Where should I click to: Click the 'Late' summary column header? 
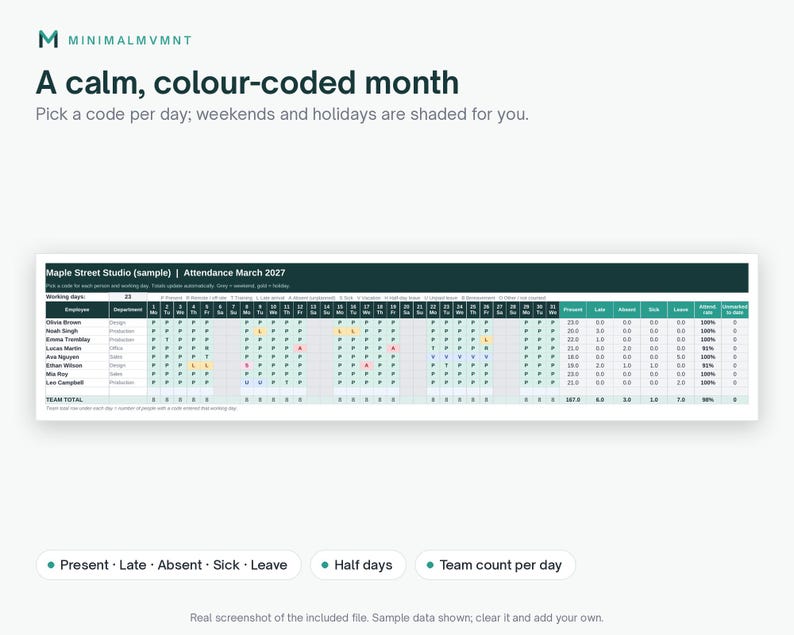[x=600, y=309]
